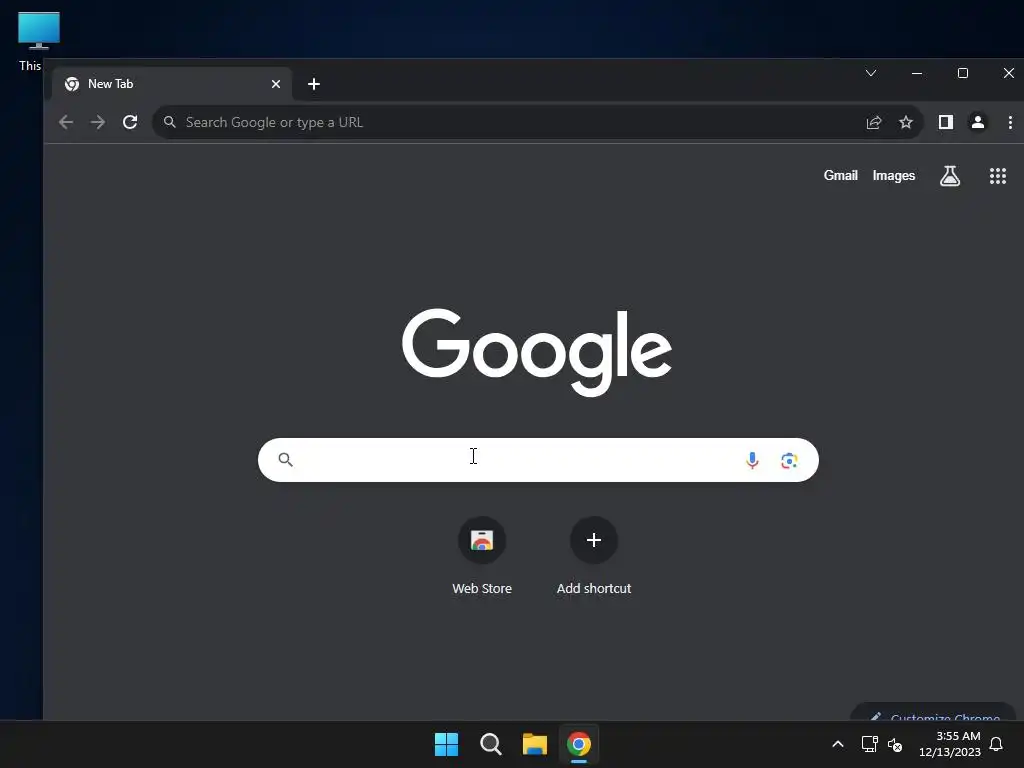This screenshot has width=1024, height=768.
Task: Click the address bar search magnifier icon
Action: click(170, 122)
